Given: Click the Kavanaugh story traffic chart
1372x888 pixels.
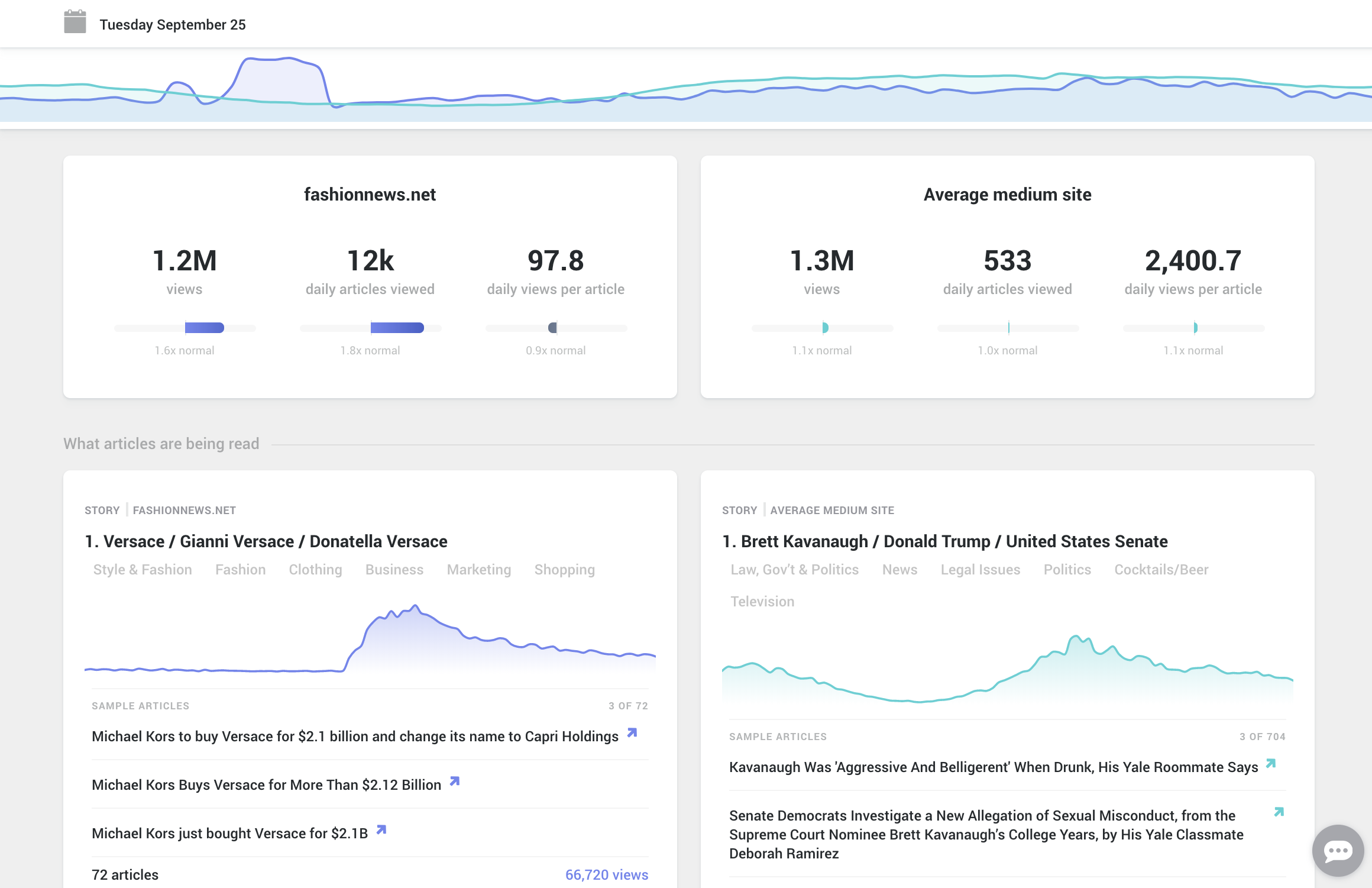Looking at the screenshot, I should click(1008, 670).
